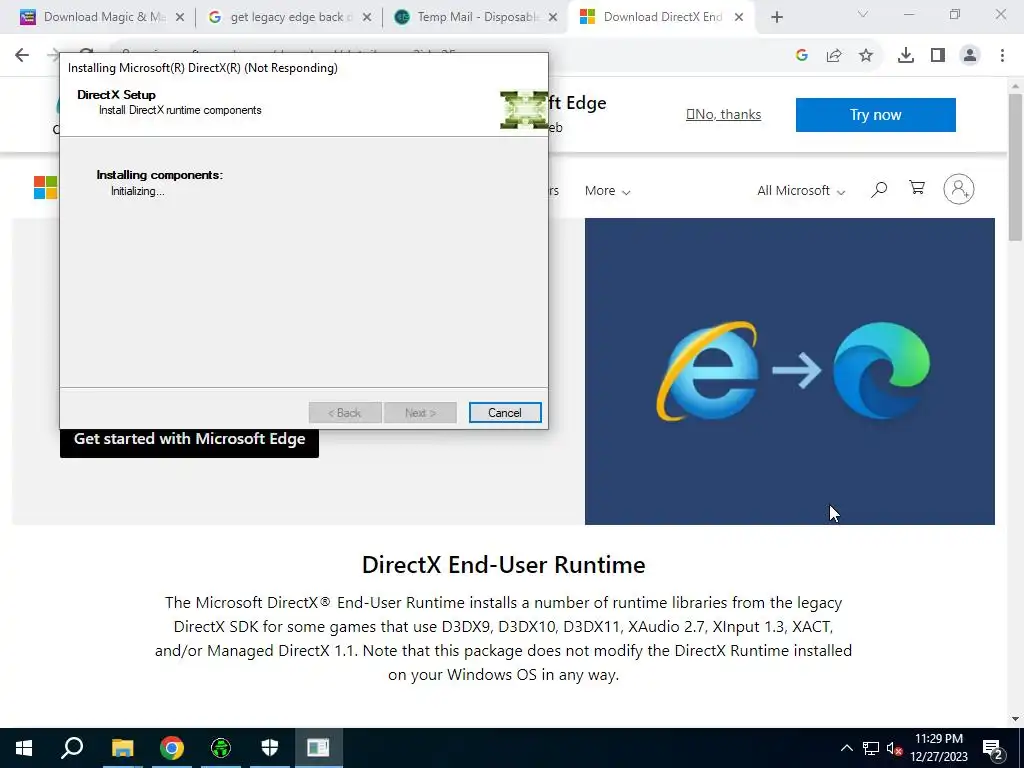Switch to the Download Magic tab

104,17
